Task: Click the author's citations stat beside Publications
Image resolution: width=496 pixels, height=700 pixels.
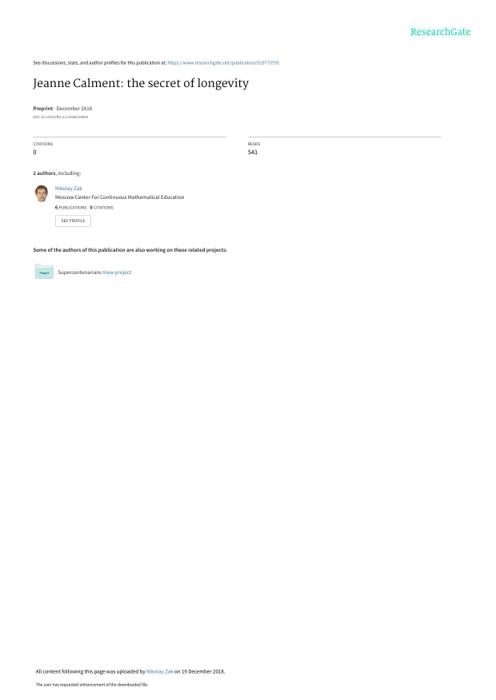Action: point(101,208)
